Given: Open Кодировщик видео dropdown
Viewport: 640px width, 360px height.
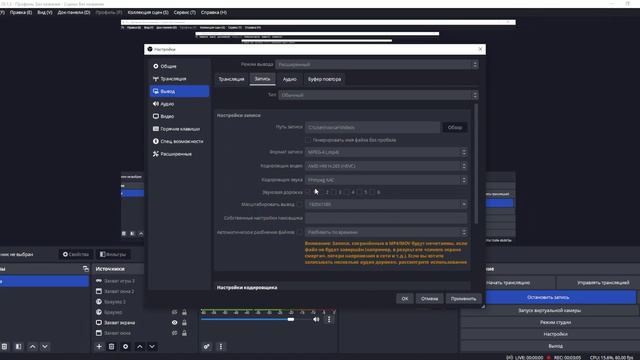Looking at the screenshot, I should 386,166.
